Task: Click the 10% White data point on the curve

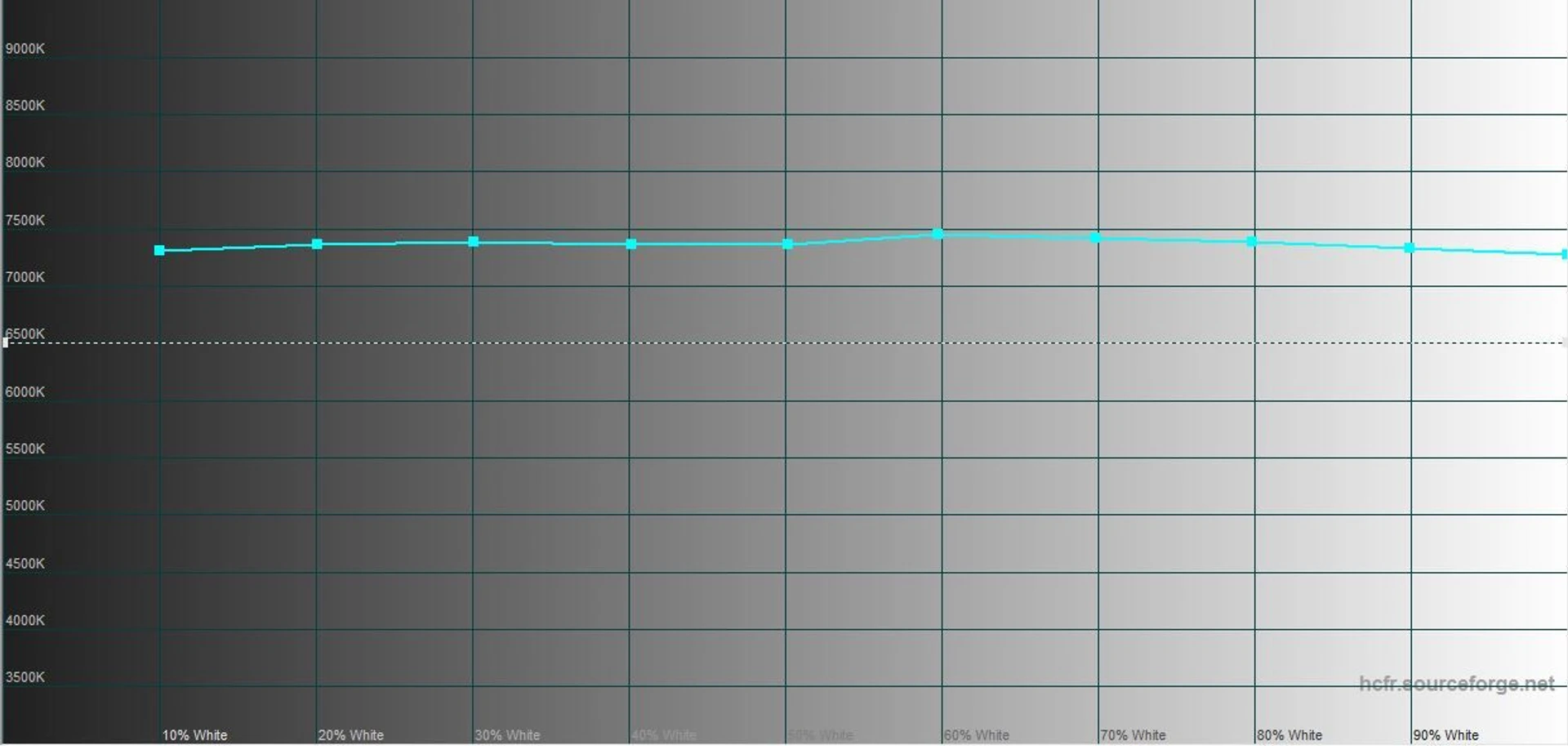Action: point(159,250)
